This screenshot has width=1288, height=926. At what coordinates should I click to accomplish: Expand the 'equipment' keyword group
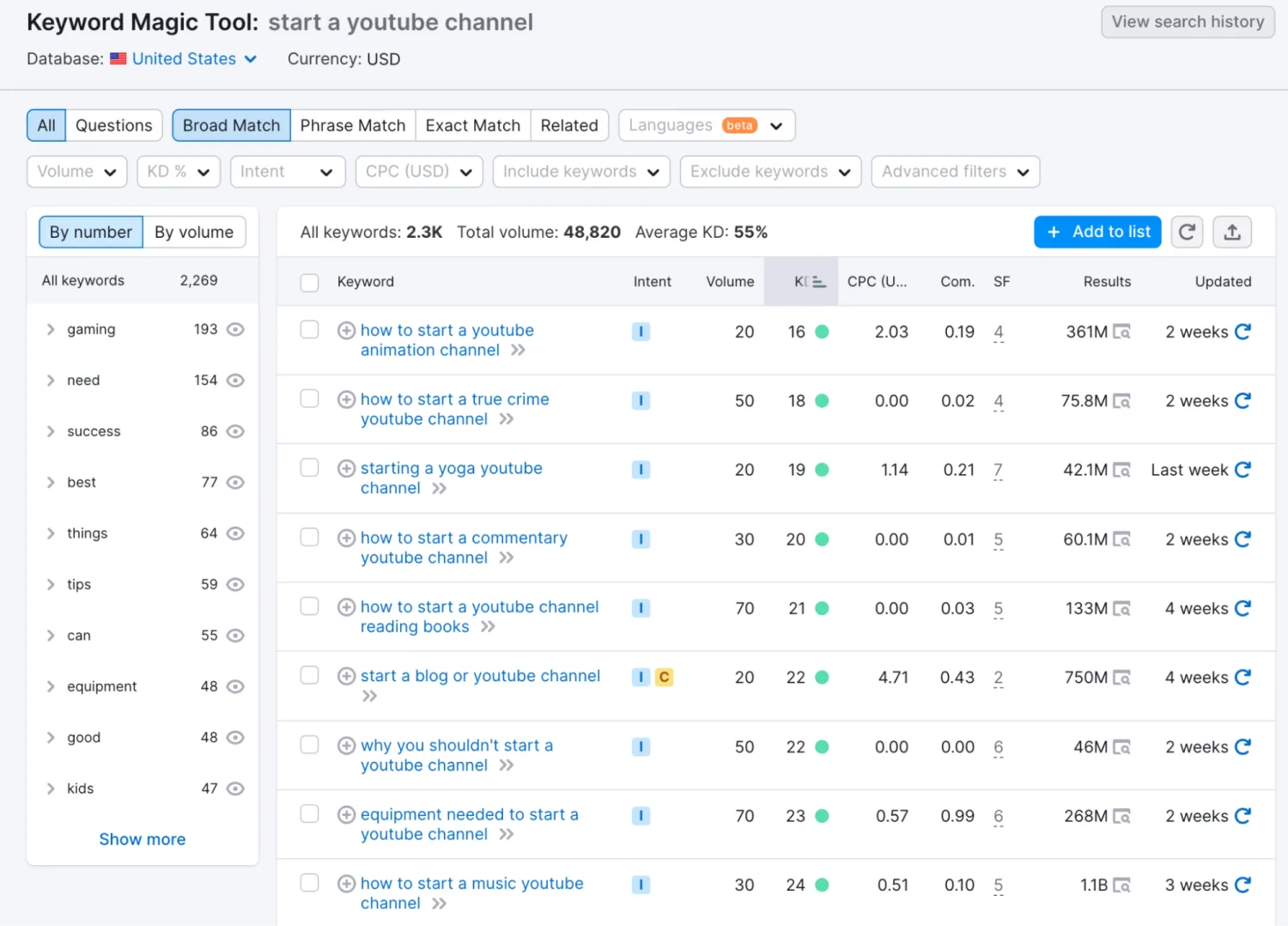click(x=51, y=686)
